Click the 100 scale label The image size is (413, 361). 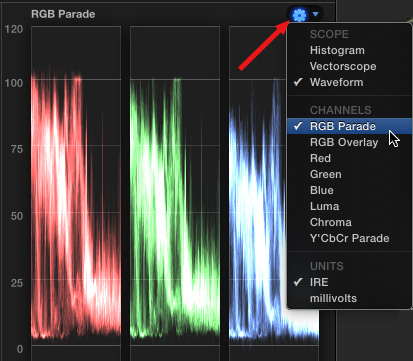(x=14, y=83)
